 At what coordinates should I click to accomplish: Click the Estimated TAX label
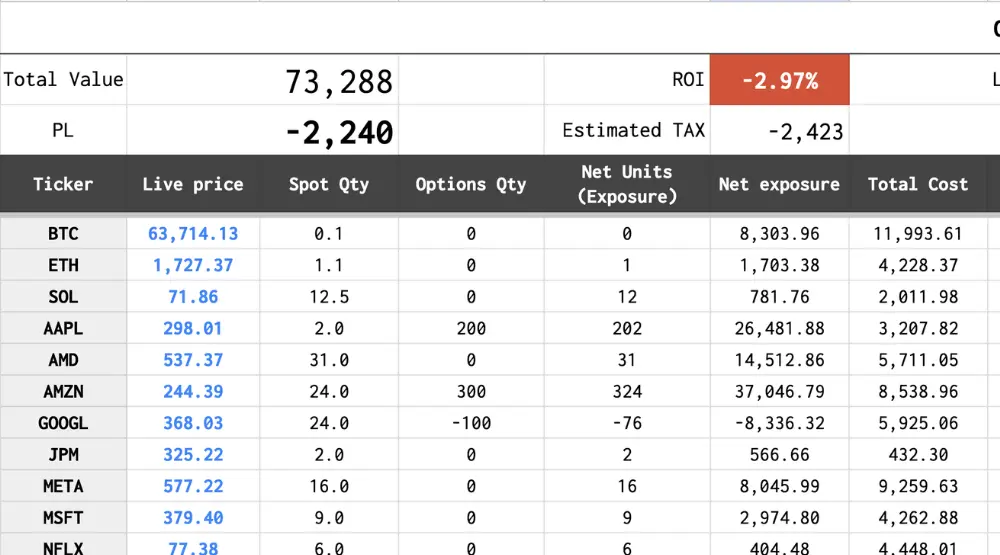[633, 130]
